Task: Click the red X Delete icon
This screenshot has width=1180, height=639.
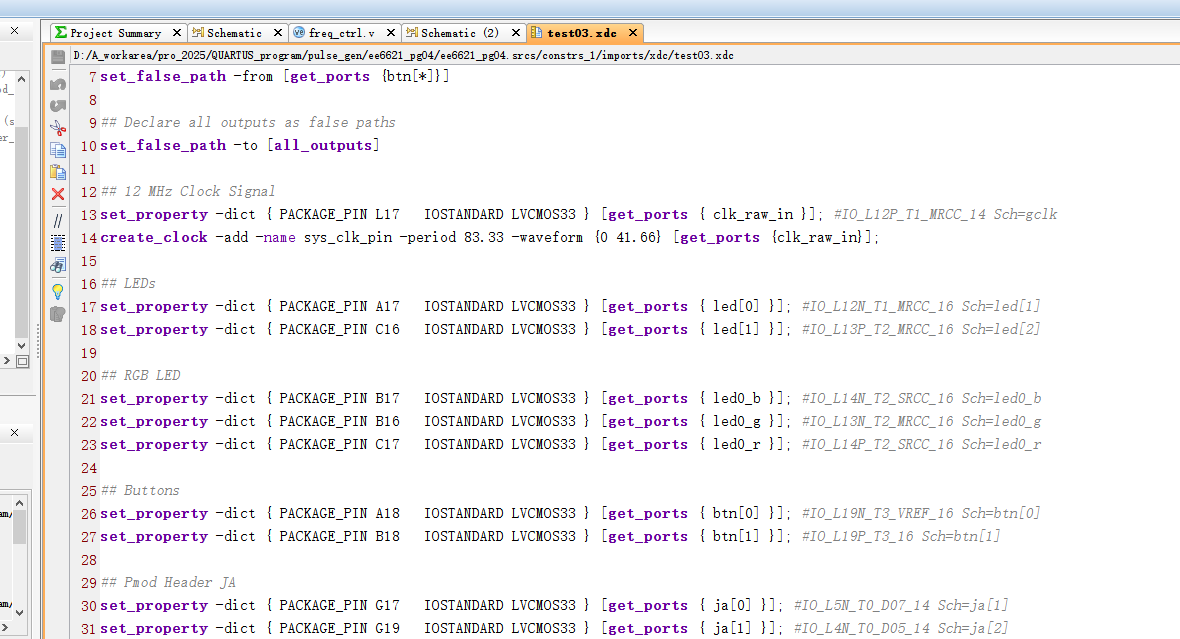Action: 58,194
